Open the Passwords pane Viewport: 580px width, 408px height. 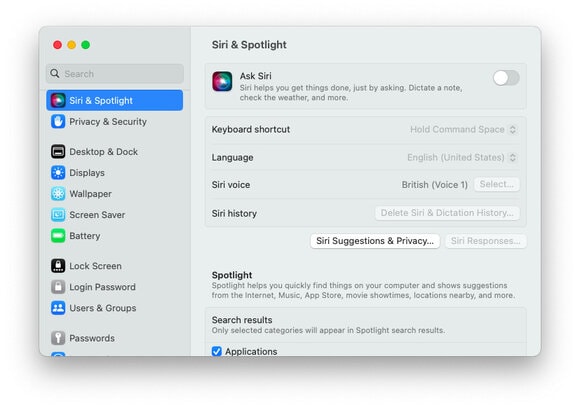tap(115, 338)
